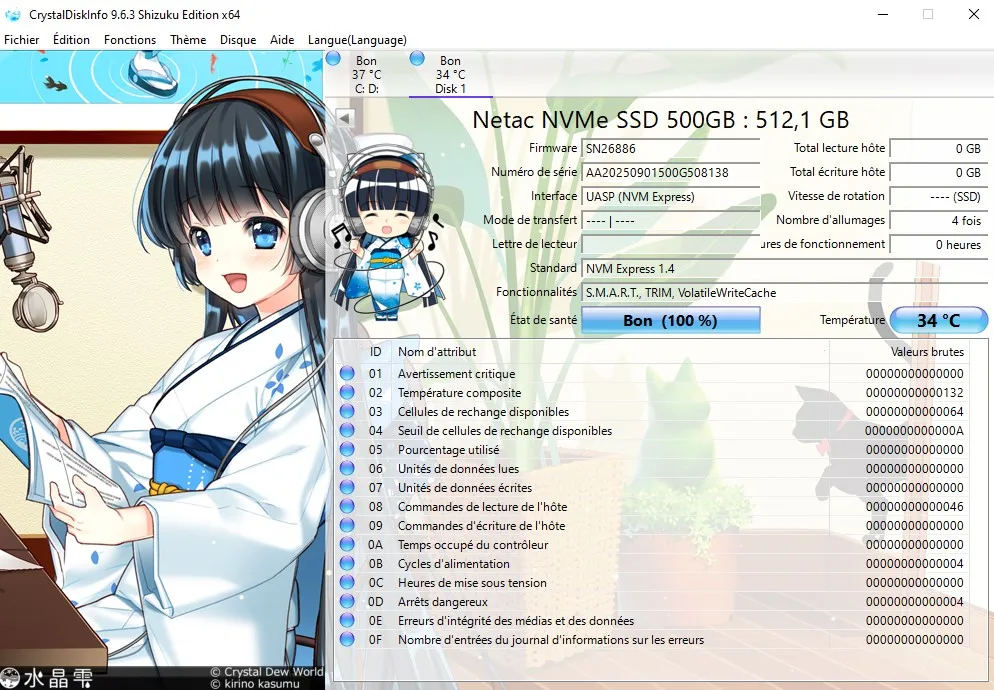Click status orb for Heures de mise sous tension
994x690 pixels.
347,582
